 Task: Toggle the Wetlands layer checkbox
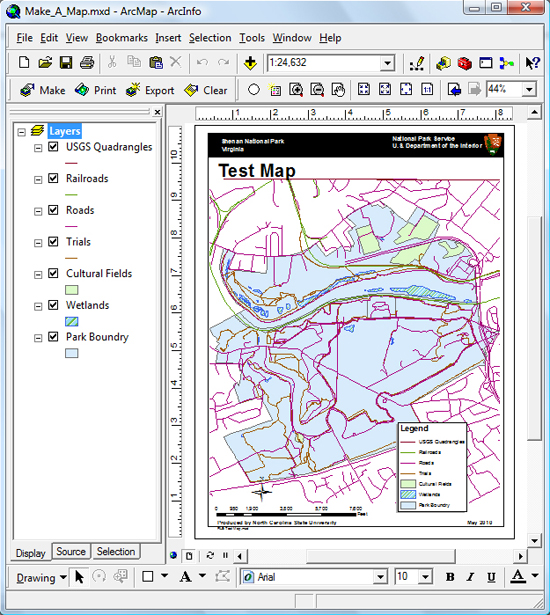(53, 305)
